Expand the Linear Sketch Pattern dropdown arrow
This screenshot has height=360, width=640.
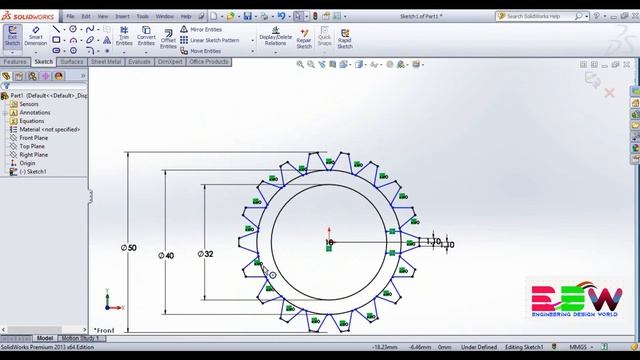[252, 40]
